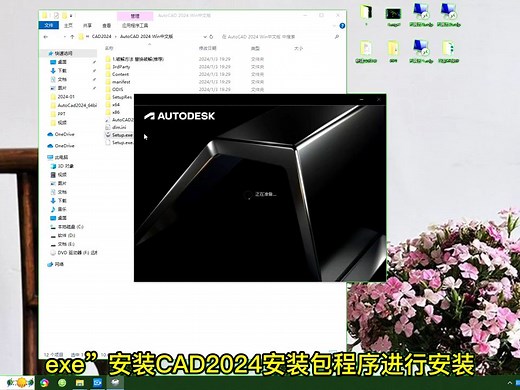520x390 pixels.
Task: Open Explorer help question mark icon
Action: [x=342, y=26]
